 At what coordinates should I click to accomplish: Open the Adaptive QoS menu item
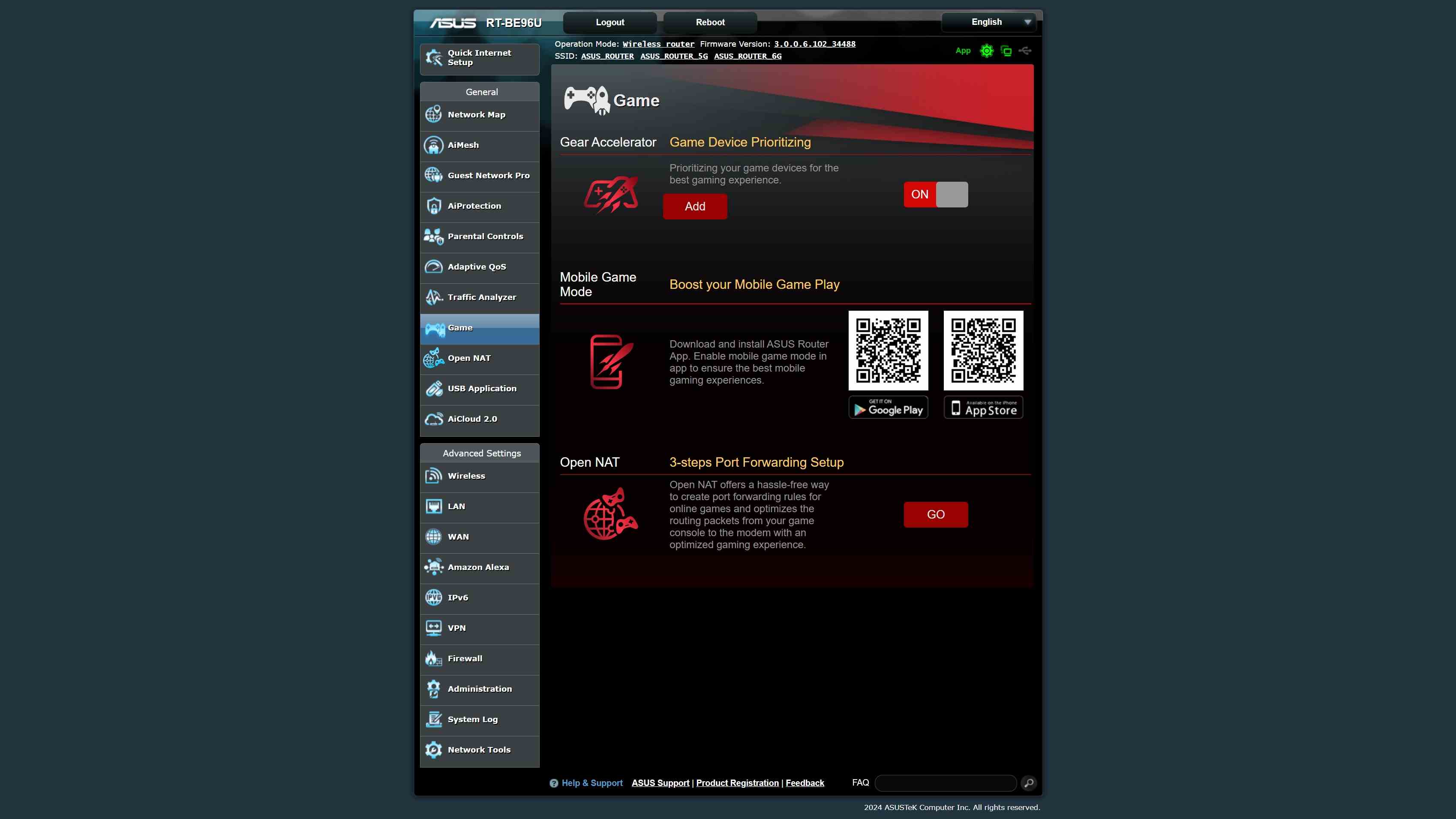click(x=479, y=267)
